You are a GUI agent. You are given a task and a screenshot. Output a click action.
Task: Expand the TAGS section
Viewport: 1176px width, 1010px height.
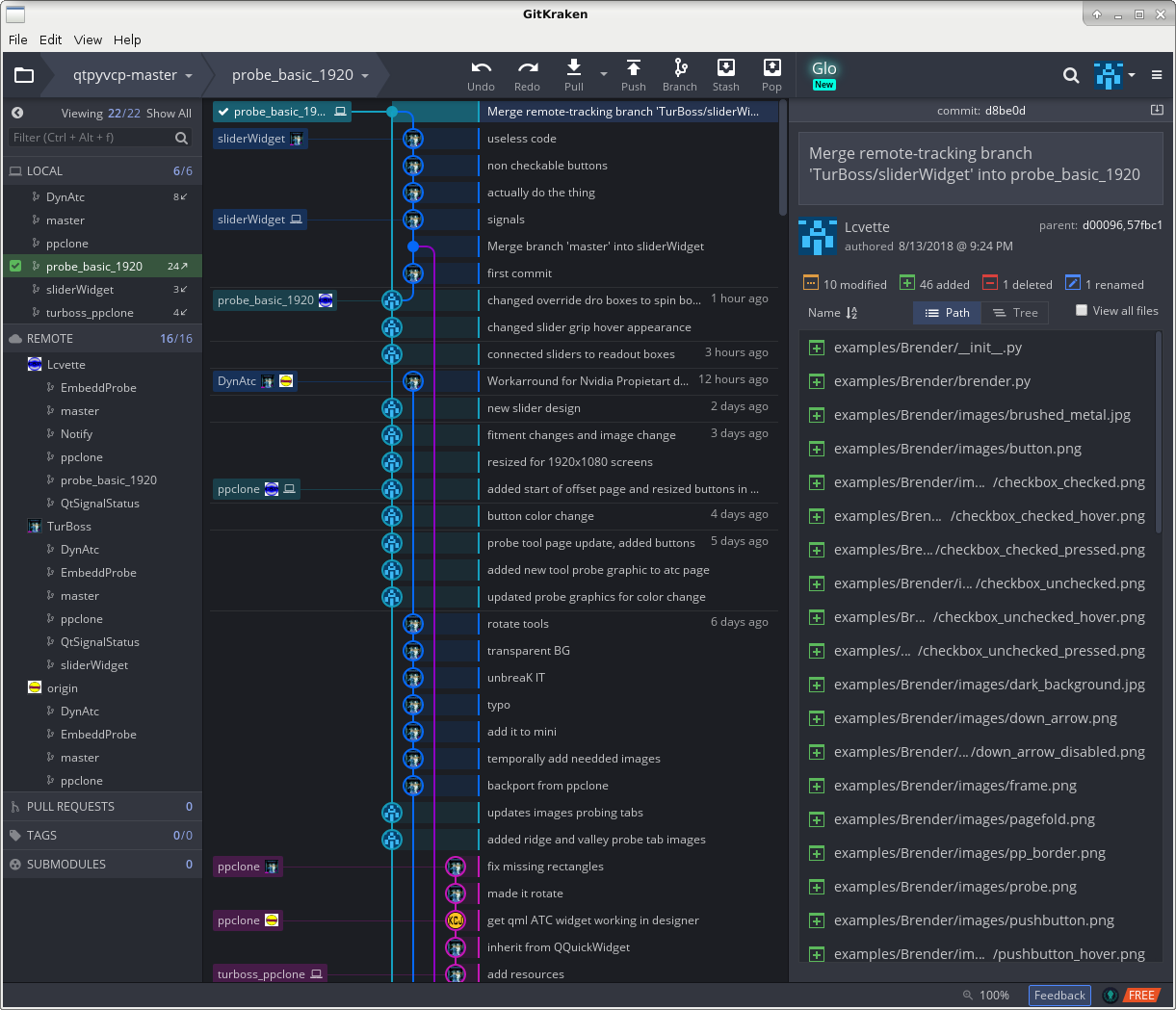tap(102, 836)
